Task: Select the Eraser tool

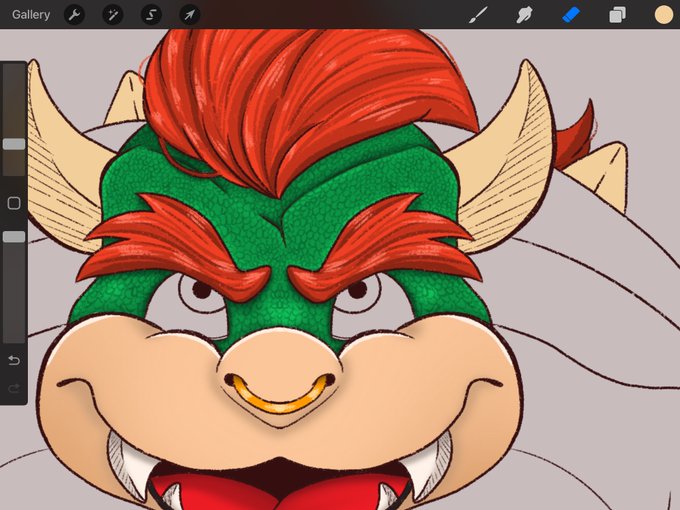Action: pyautogui.click(x=571, y=15)
